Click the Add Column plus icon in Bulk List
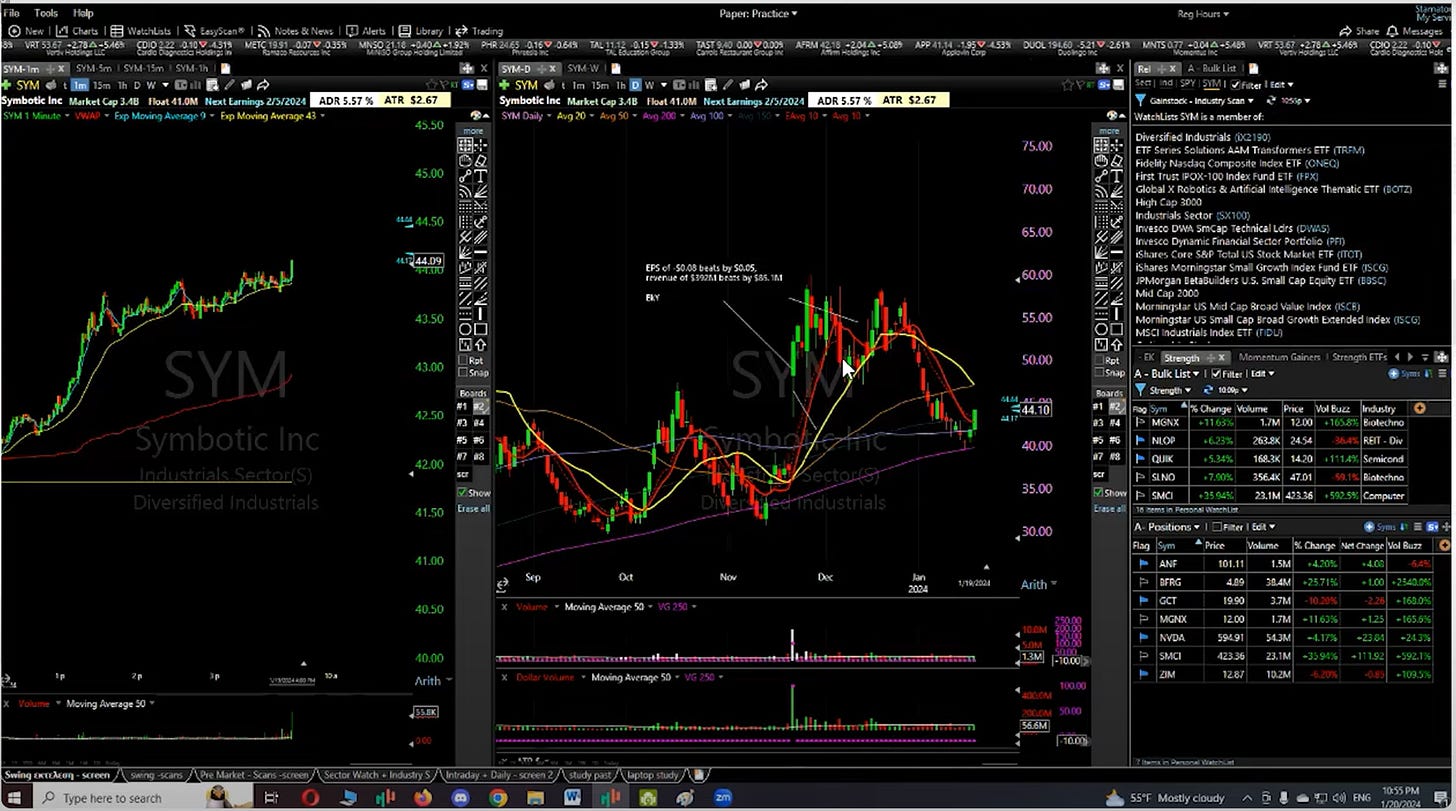 coord(1419,408)
